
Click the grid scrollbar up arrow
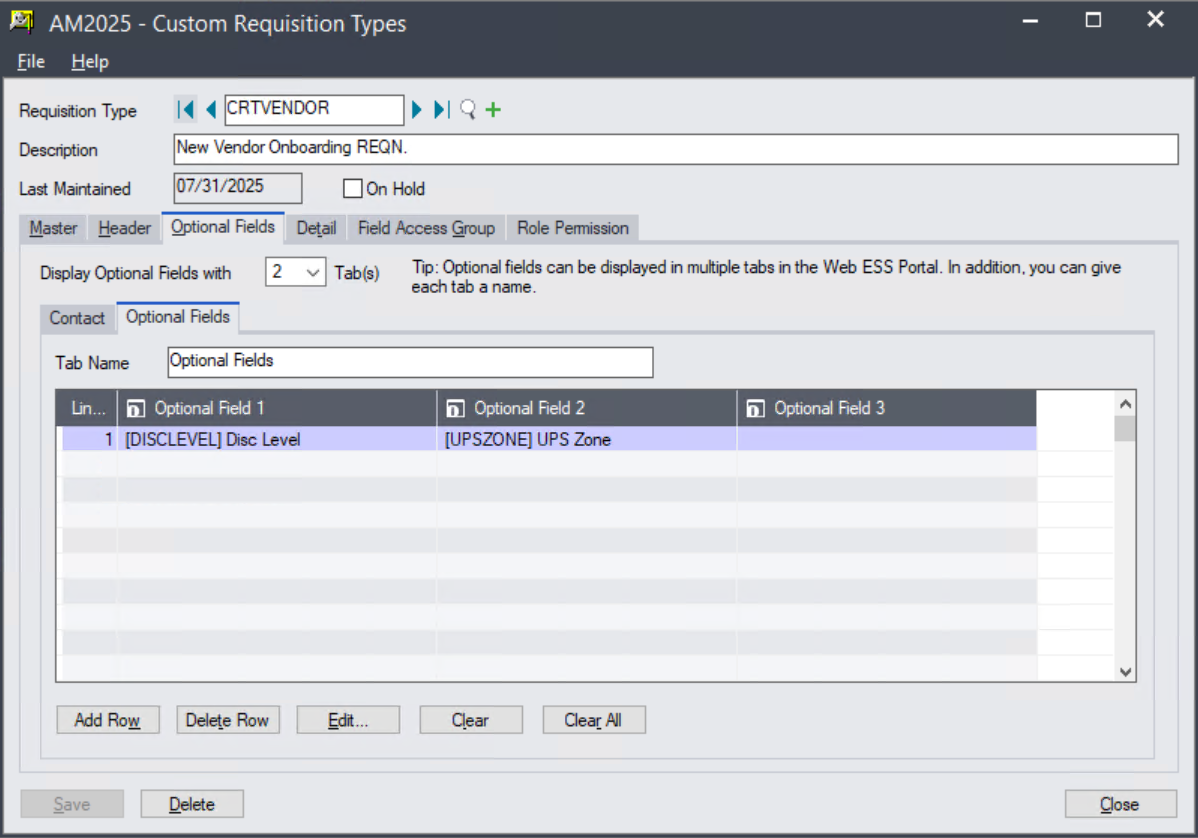(x=1125, y=403)
